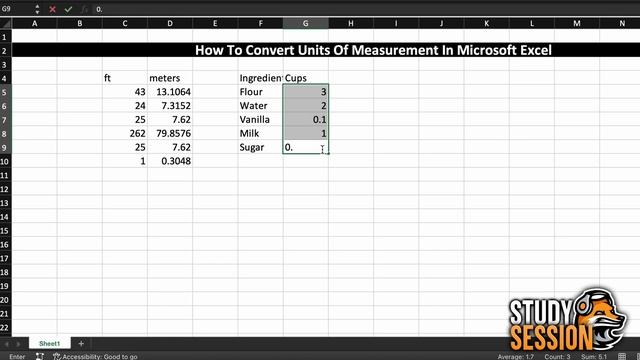Click the active Sugar cell showing 0.

(305, 147)
